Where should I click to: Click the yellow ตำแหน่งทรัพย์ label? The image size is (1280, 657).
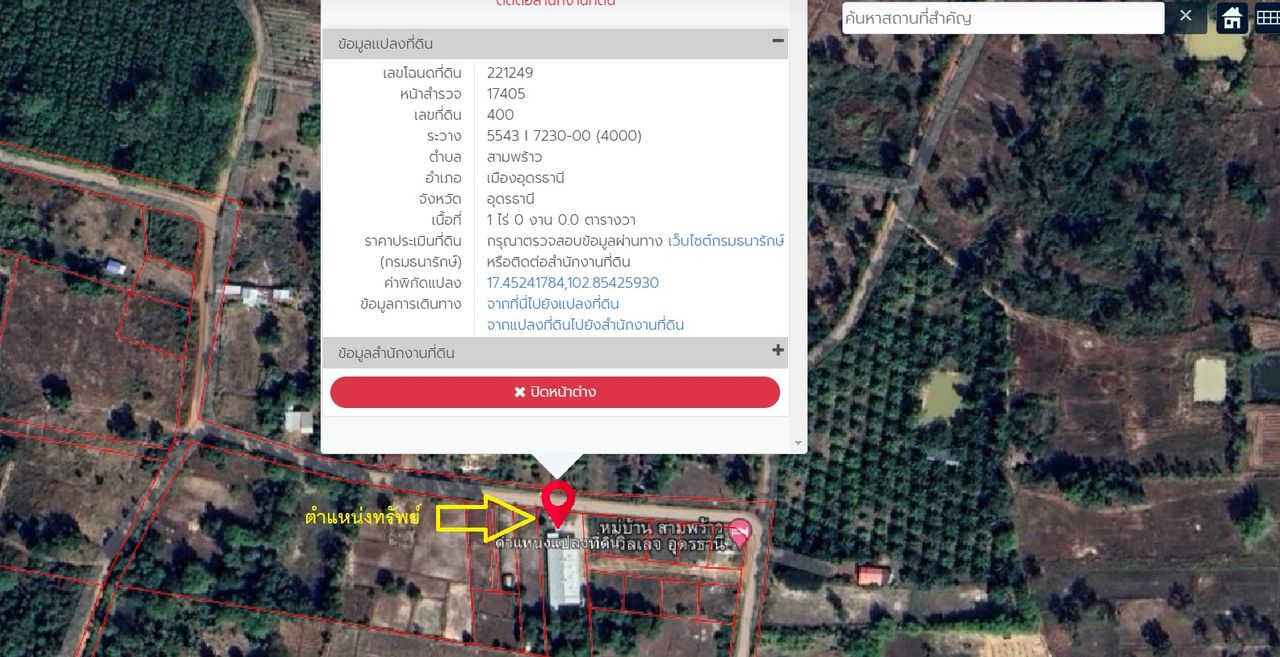363,518
